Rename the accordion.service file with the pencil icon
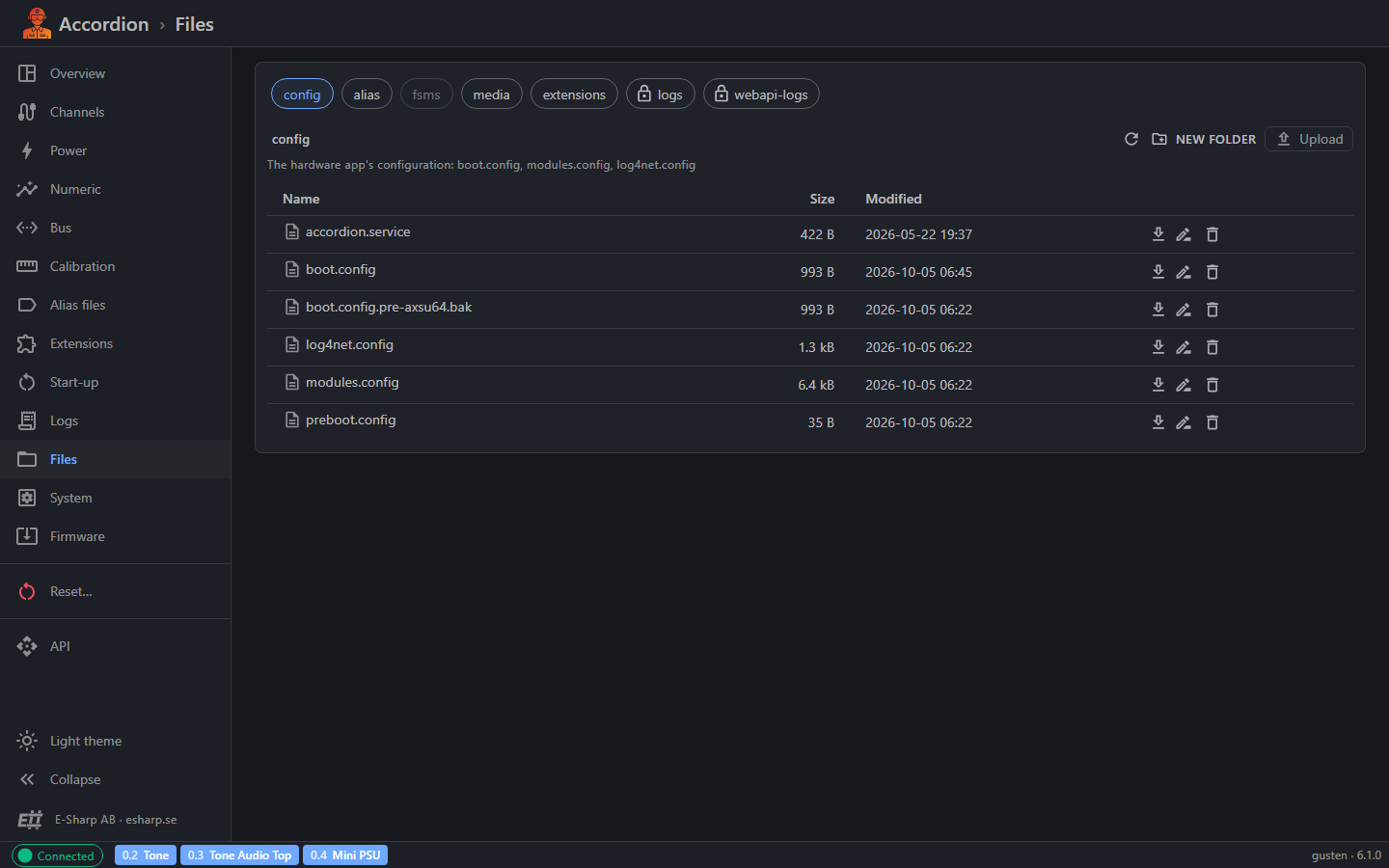 [1184, 234]
